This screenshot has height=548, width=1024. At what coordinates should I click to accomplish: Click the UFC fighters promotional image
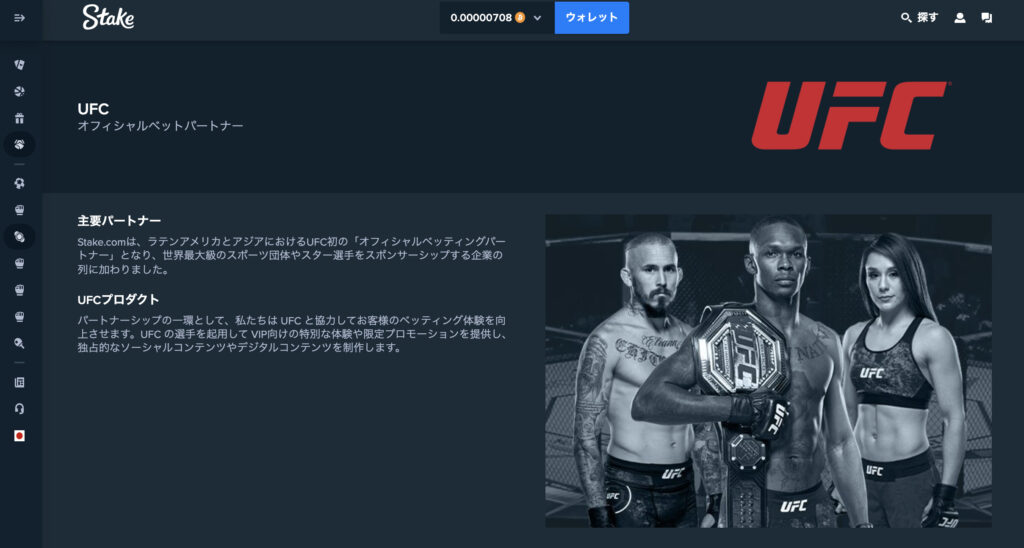pyautogui.click(x=768, y=370)
